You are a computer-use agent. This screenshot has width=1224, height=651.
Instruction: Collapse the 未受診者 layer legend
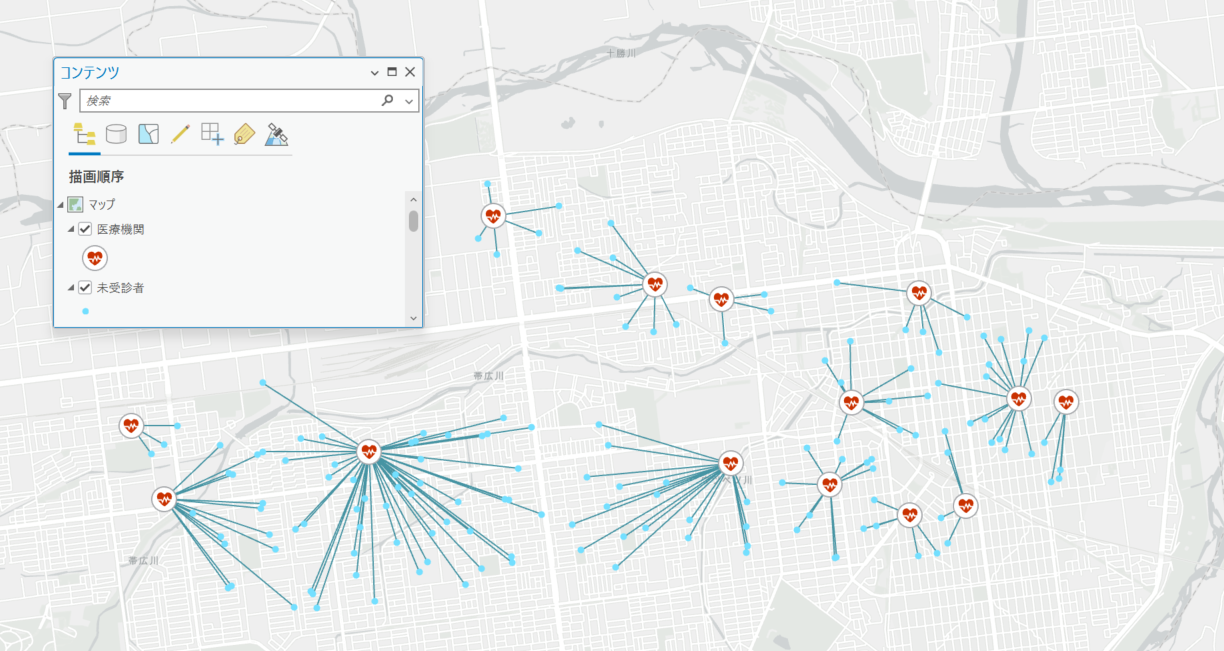tap(72, 289)
